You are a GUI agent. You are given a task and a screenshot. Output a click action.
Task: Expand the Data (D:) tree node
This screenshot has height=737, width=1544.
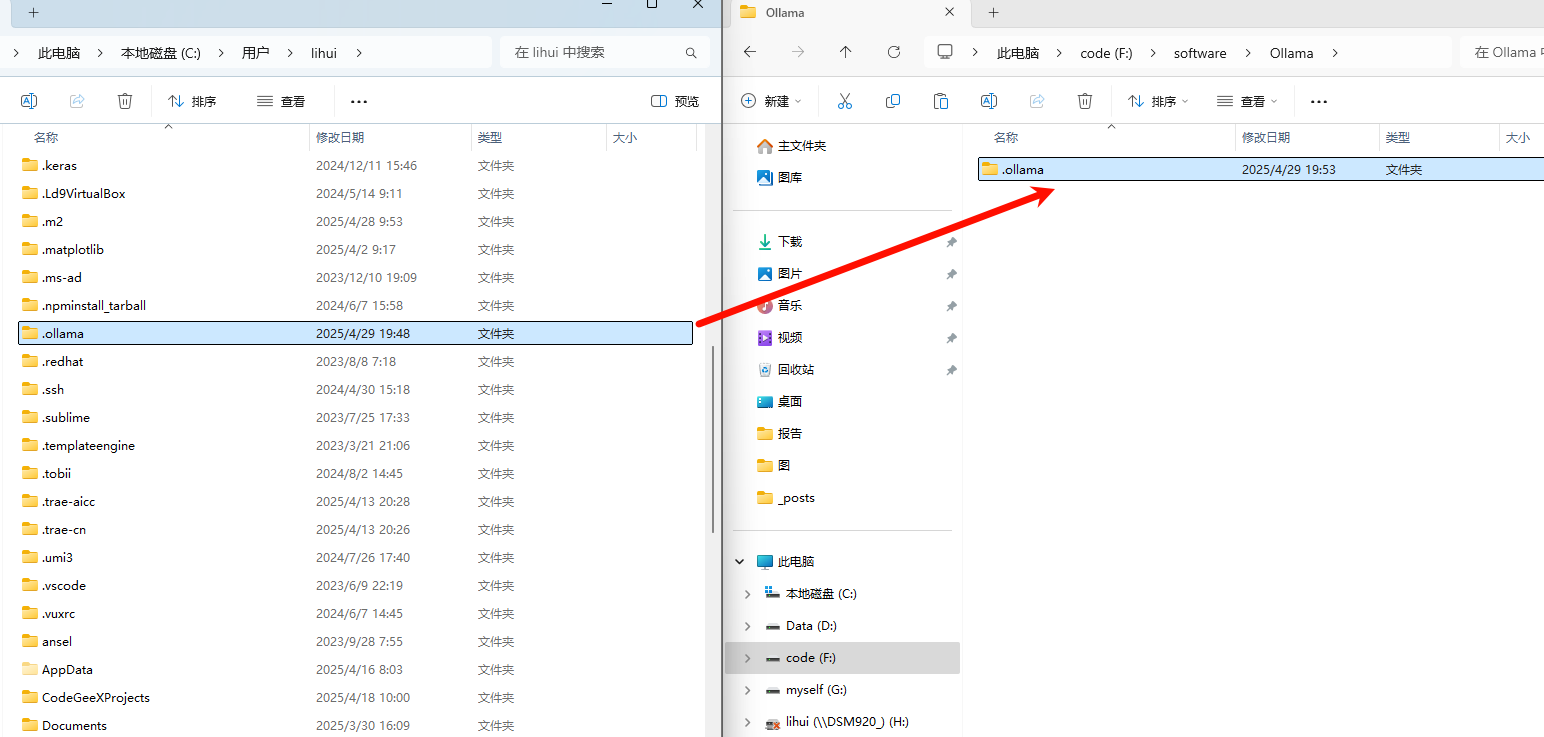point(747,626)
